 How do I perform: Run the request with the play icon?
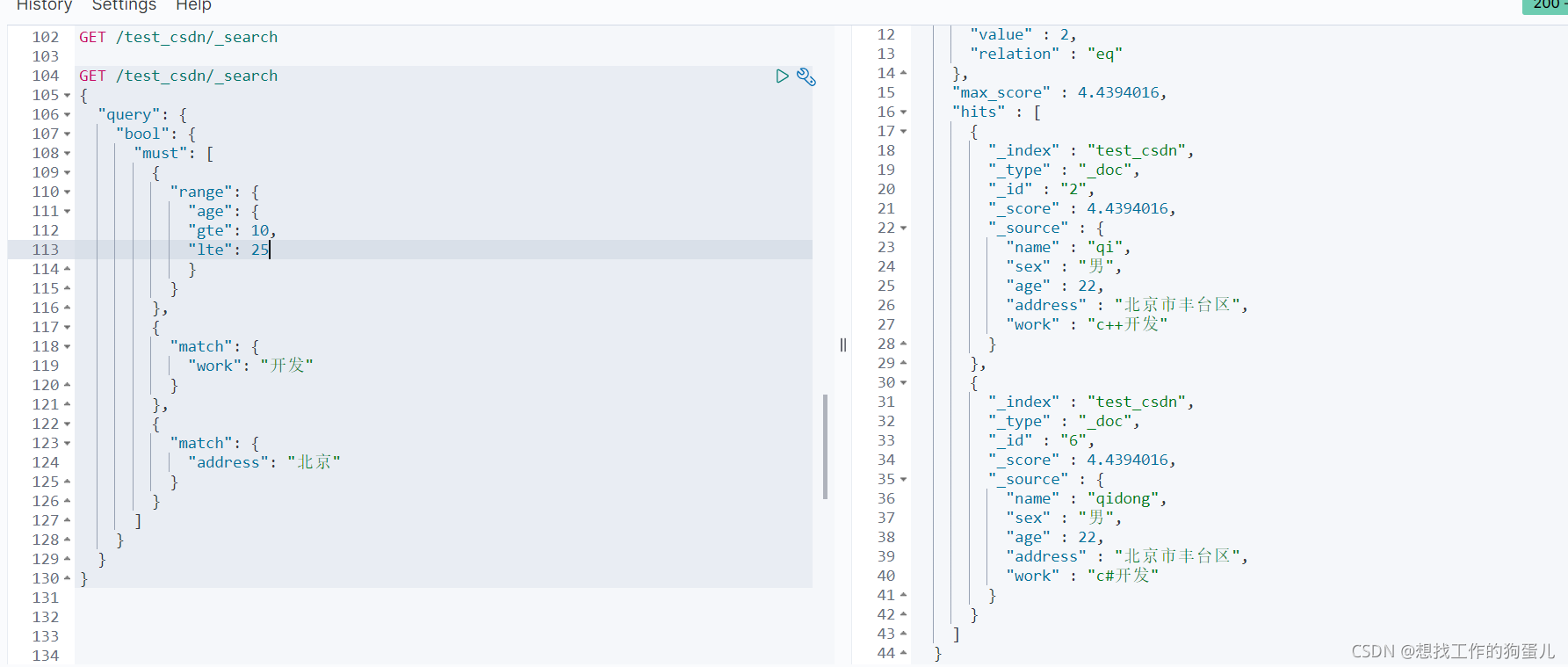tap(782, 76)
